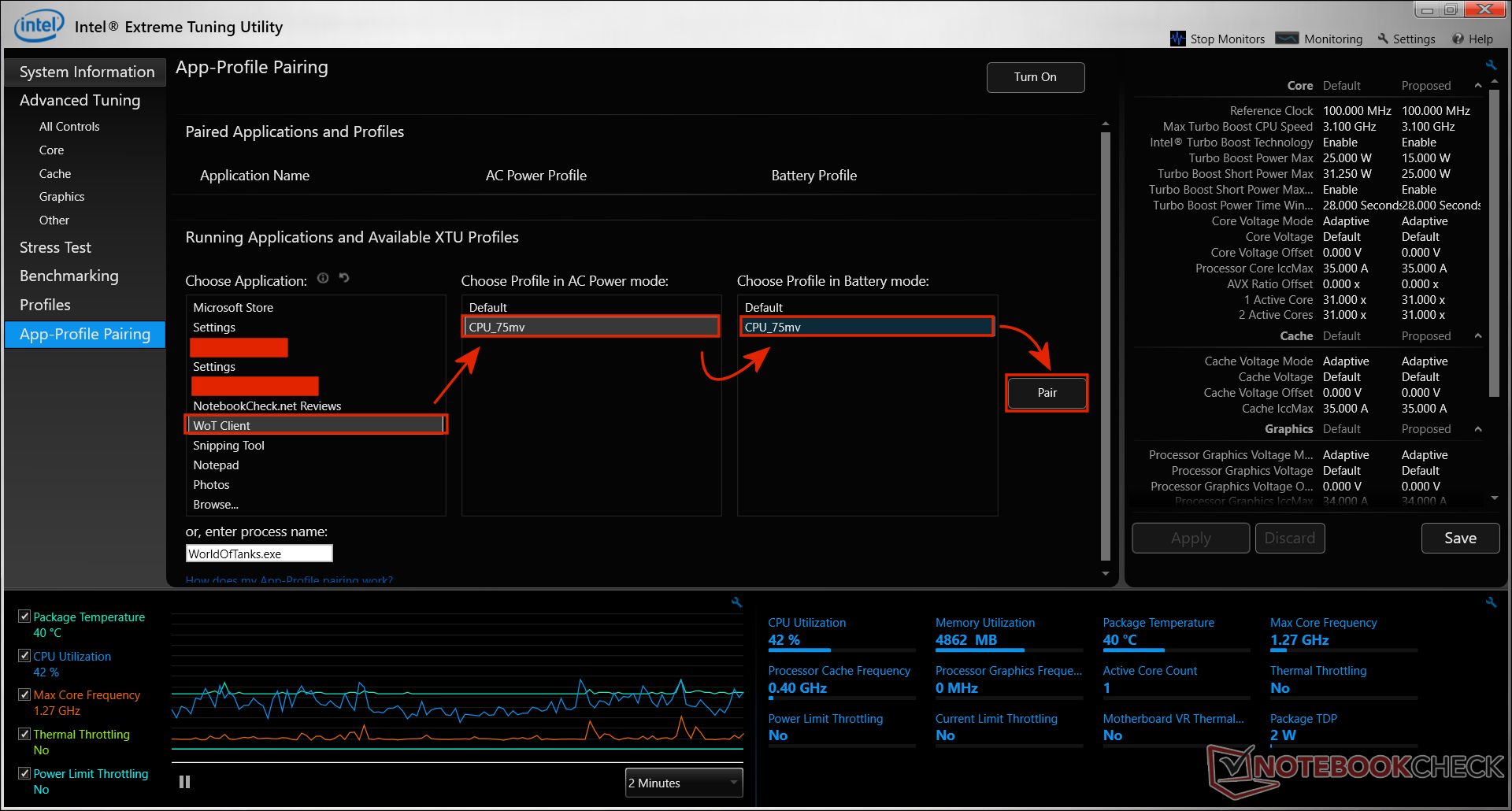Pause the monitoring graph
Image resolution: width=1512 pixels, height=811 pixels.
[184, 782]
